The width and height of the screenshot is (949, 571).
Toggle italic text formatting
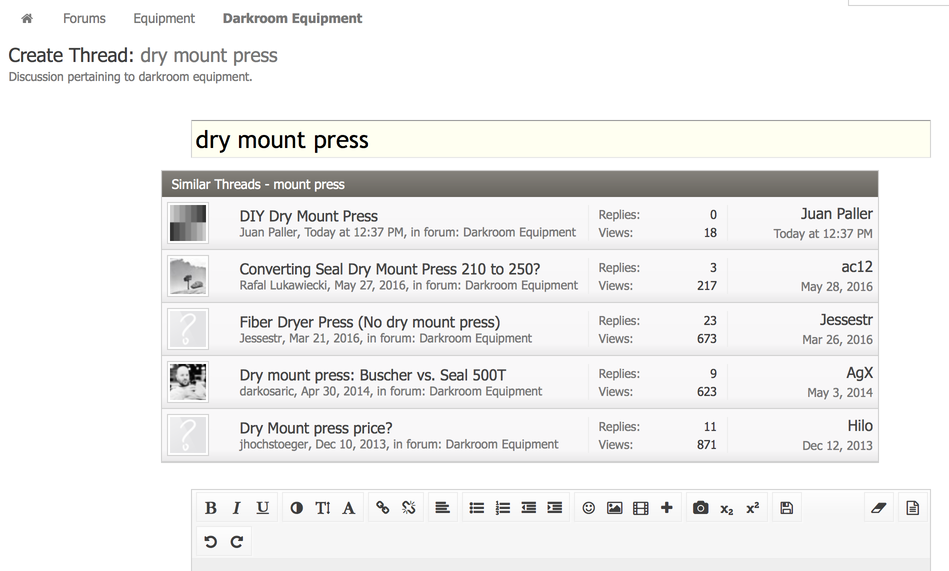[236, 508]
